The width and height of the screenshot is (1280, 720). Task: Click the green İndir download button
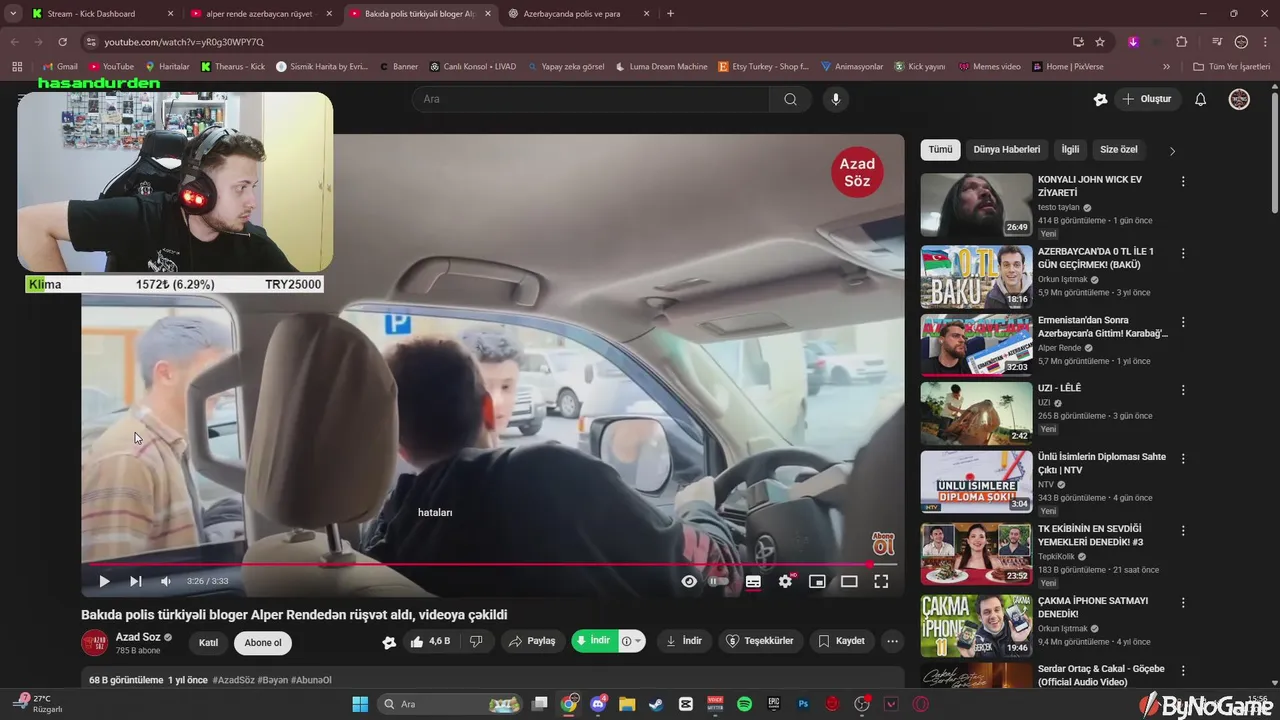pyautogui.click(x=594, y=641)
